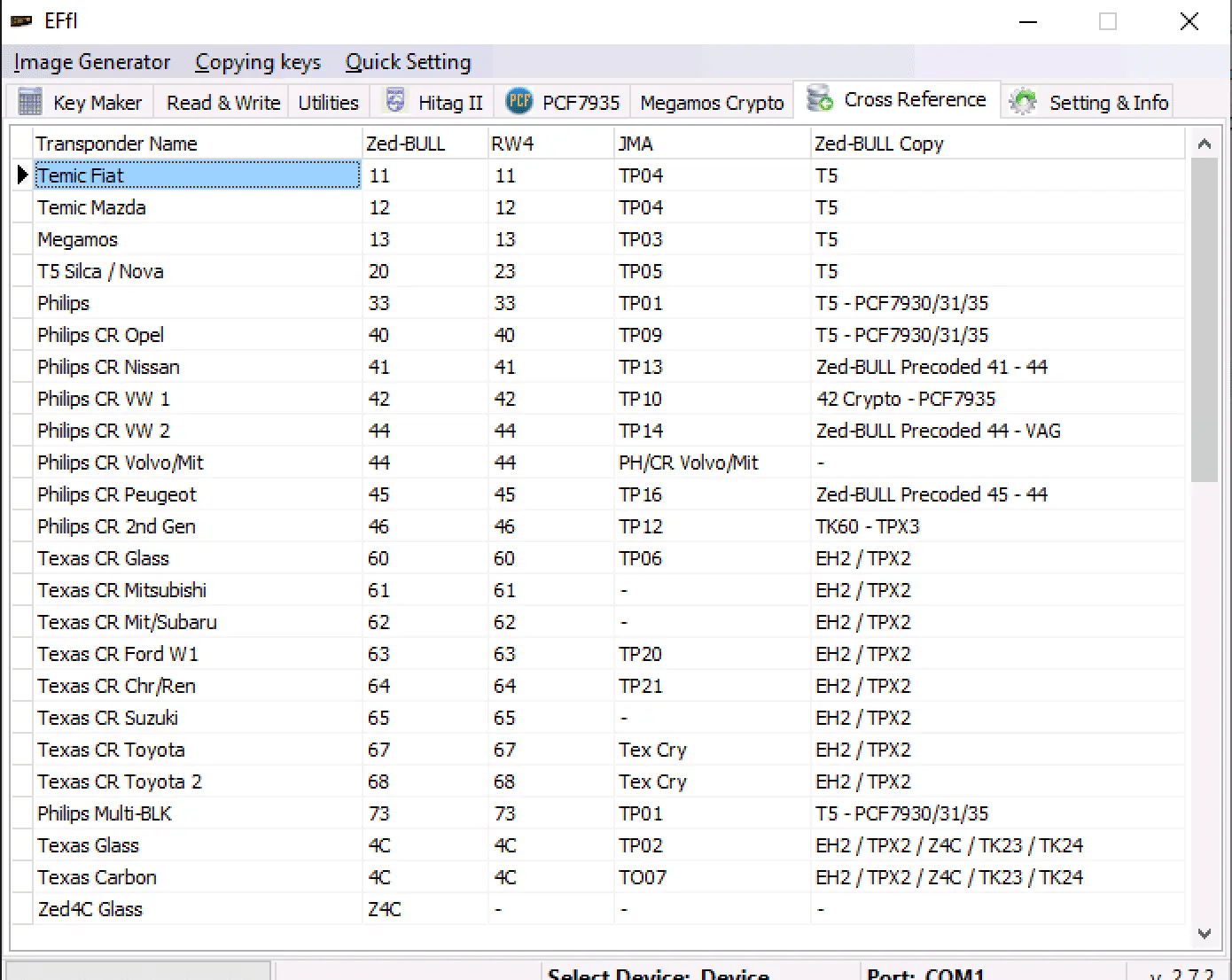Open the Image Generator menu

pos(92,62)
